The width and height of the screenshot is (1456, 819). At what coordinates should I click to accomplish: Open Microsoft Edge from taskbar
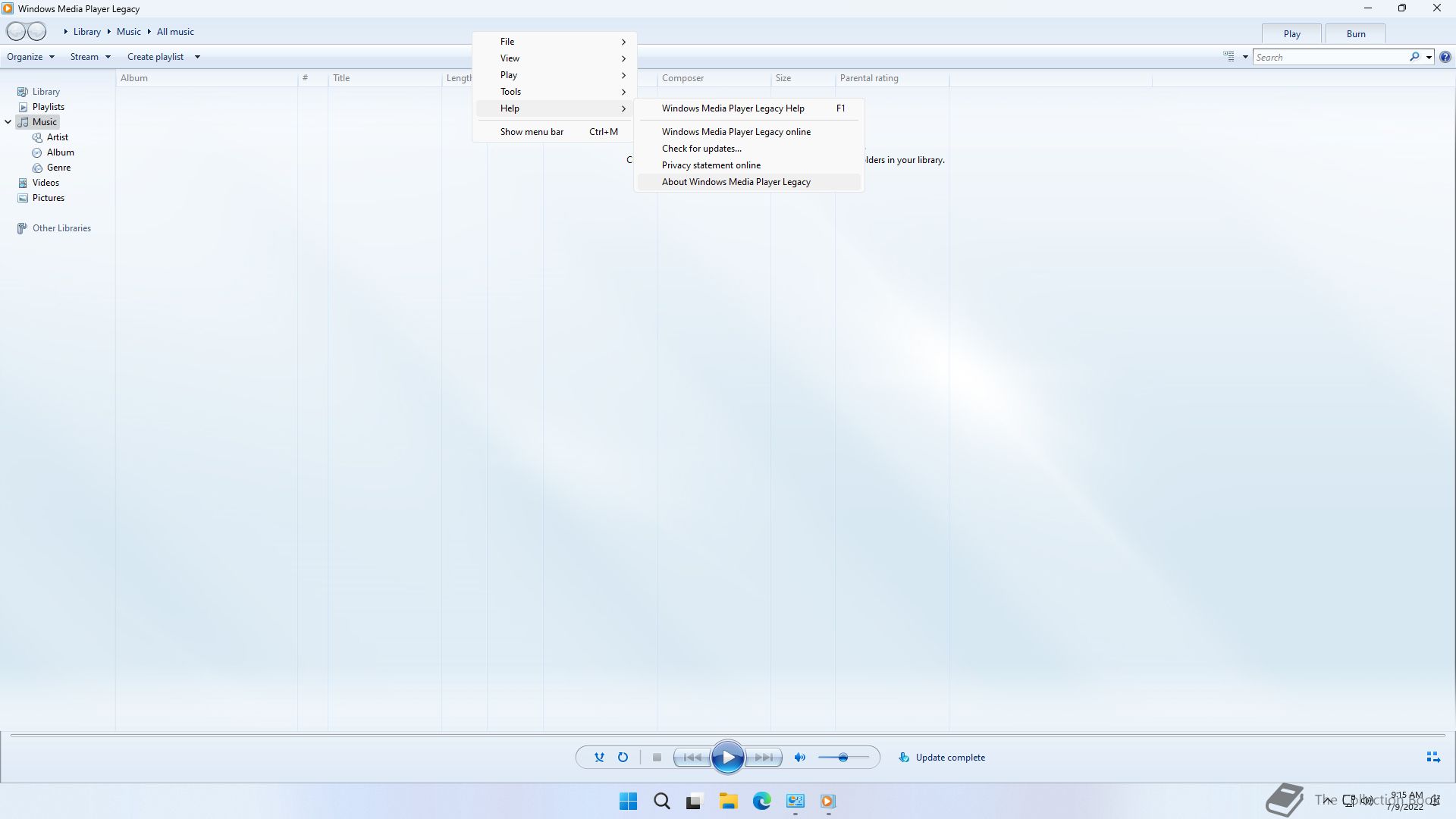pos(761,802)
